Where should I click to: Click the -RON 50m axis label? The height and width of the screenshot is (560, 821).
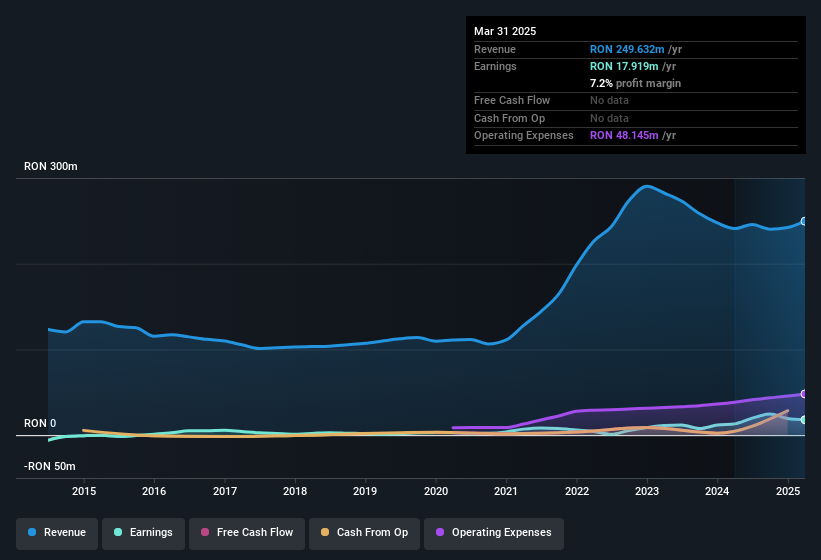pos(50,466)
